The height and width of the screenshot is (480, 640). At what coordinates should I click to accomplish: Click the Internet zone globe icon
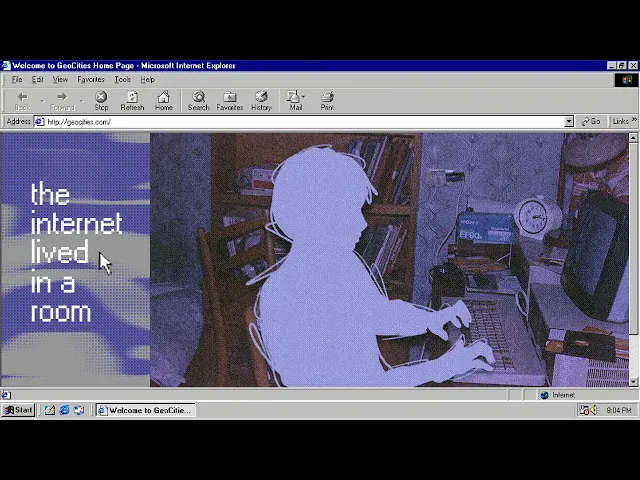[544, 395]
